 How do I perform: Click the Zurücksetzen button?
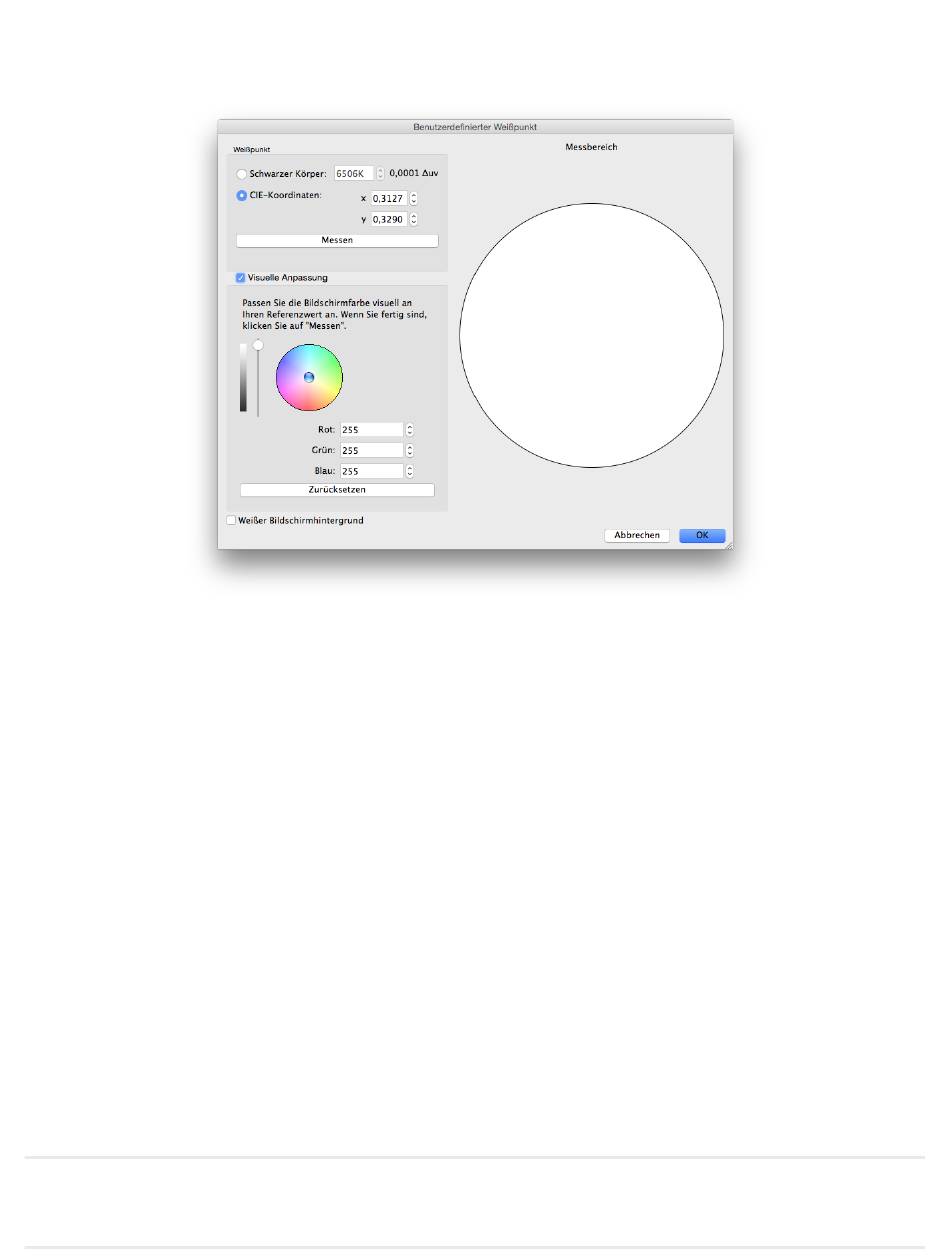337,490
